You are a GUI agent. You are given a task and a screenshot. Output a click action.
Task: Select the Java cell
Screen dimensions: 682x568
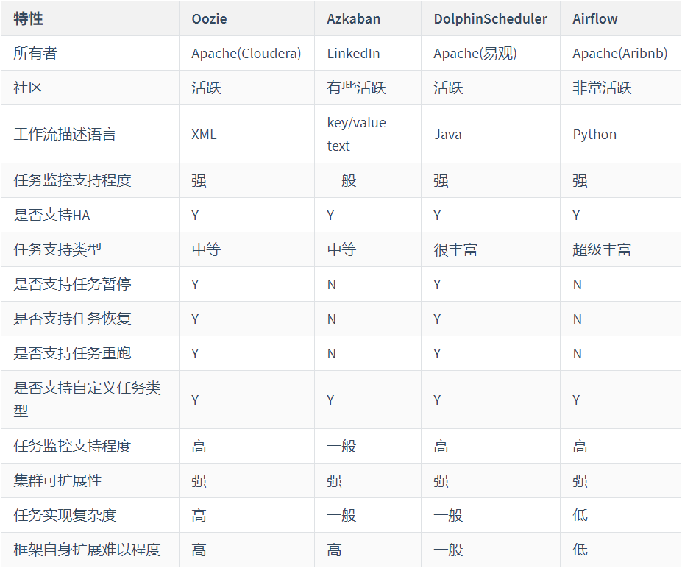(448, 134)
